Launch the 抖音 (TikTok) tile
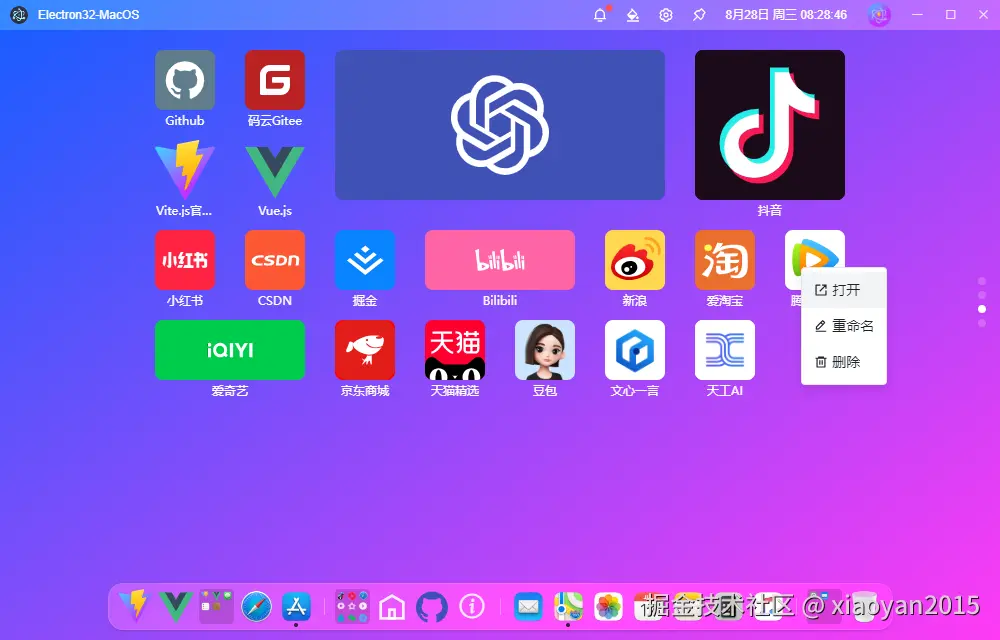 (x=769, y=125)
